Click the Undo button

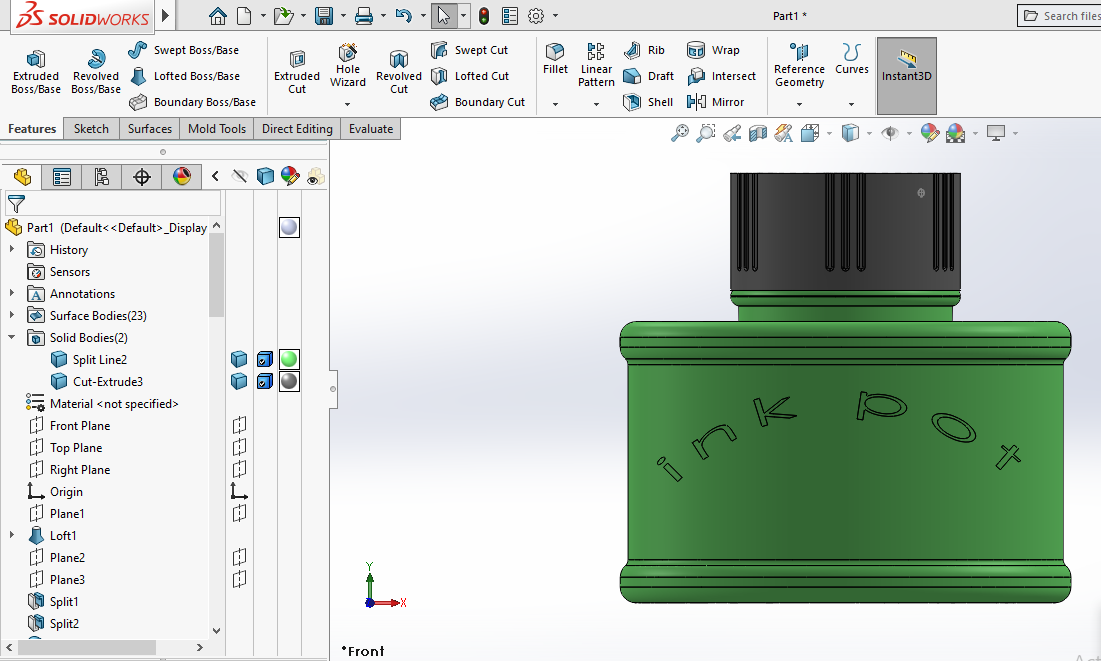(403, 15)
